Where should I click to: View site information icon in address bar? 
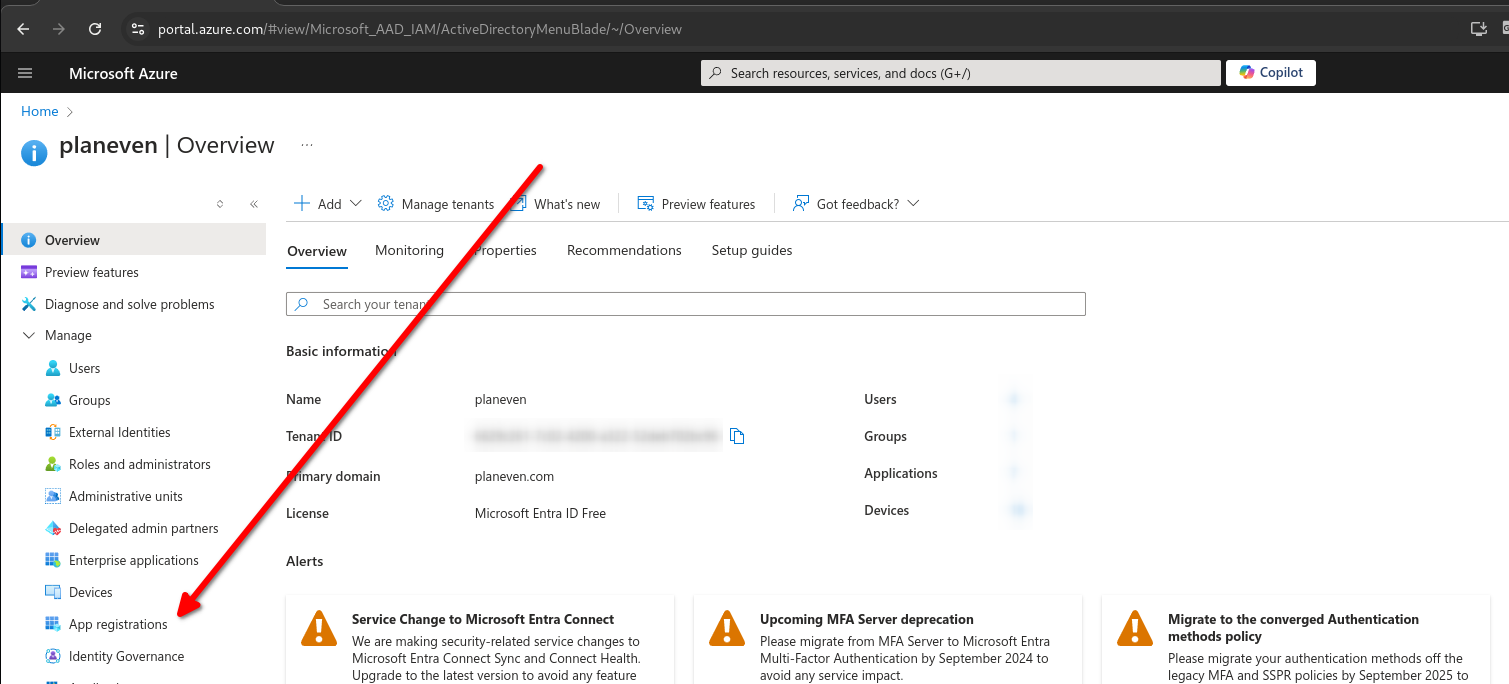[x=138, y=29]
